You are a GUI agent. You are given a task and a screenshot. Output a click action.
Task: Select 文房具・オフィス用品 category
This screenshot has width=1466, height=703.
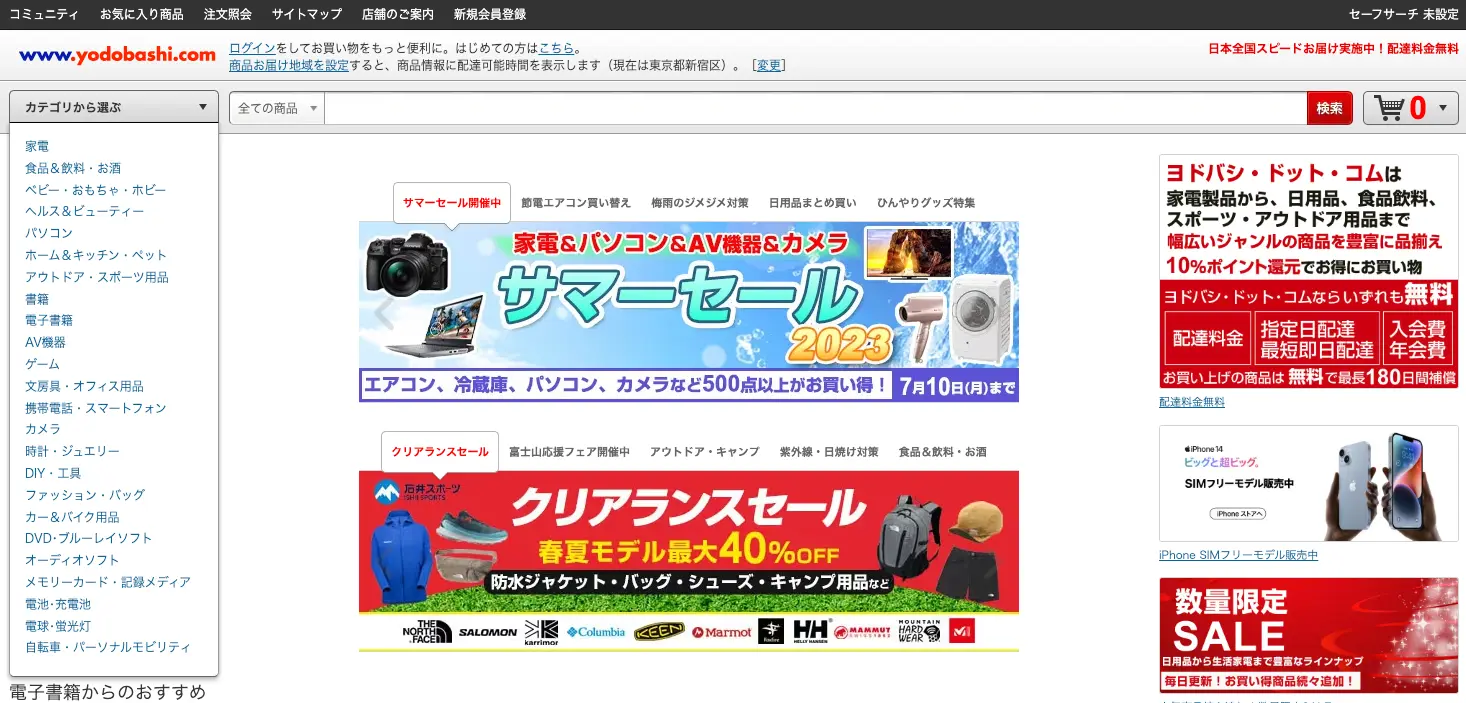(84, 386)
